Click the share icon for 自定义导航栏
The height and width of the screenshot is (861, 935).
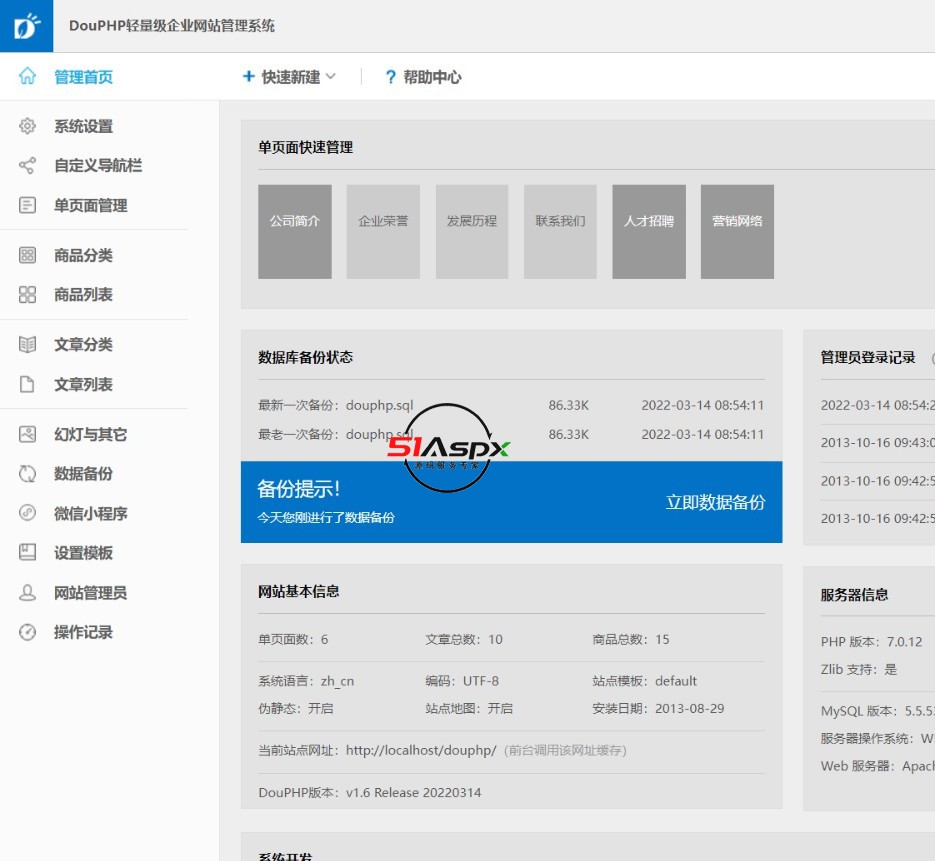28,166
